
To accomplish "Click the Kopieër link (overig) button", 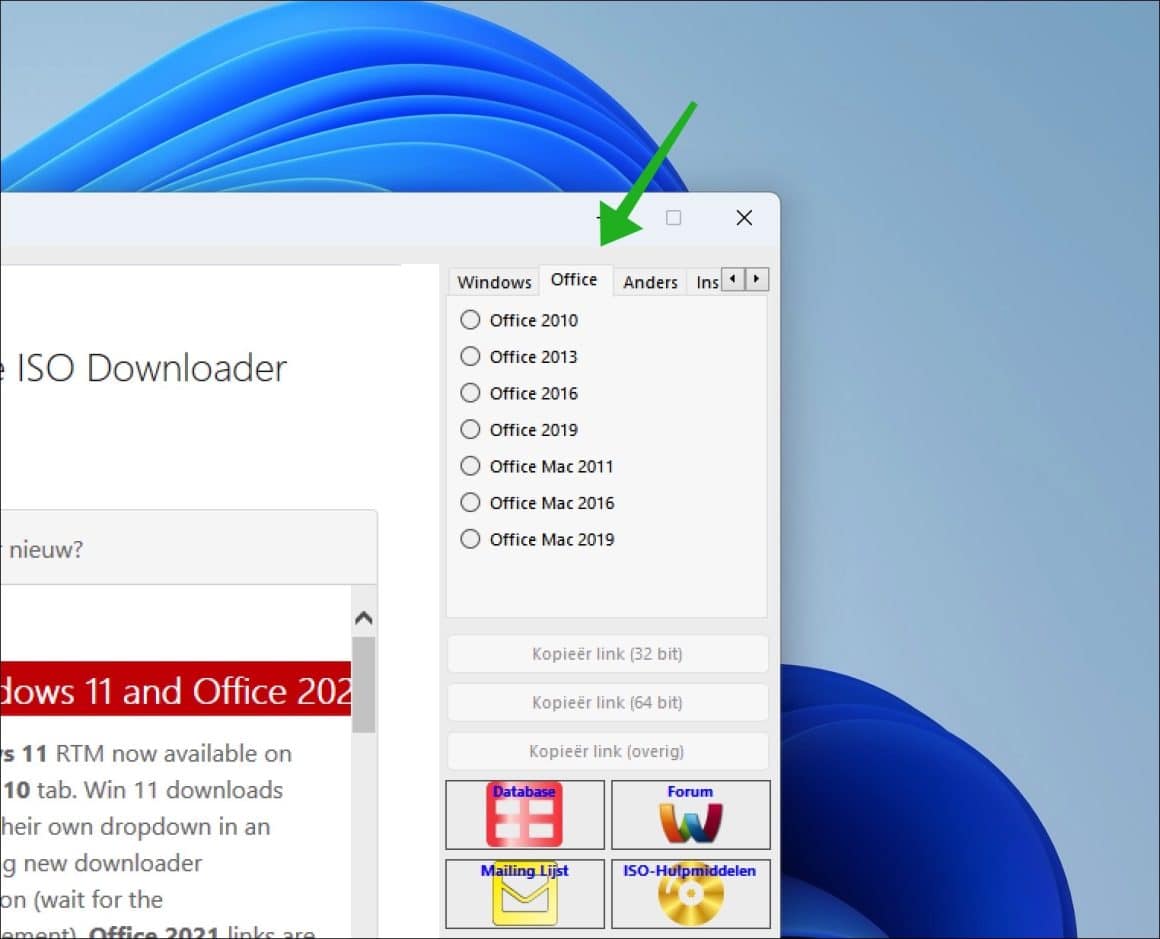I will pos(607,751).
